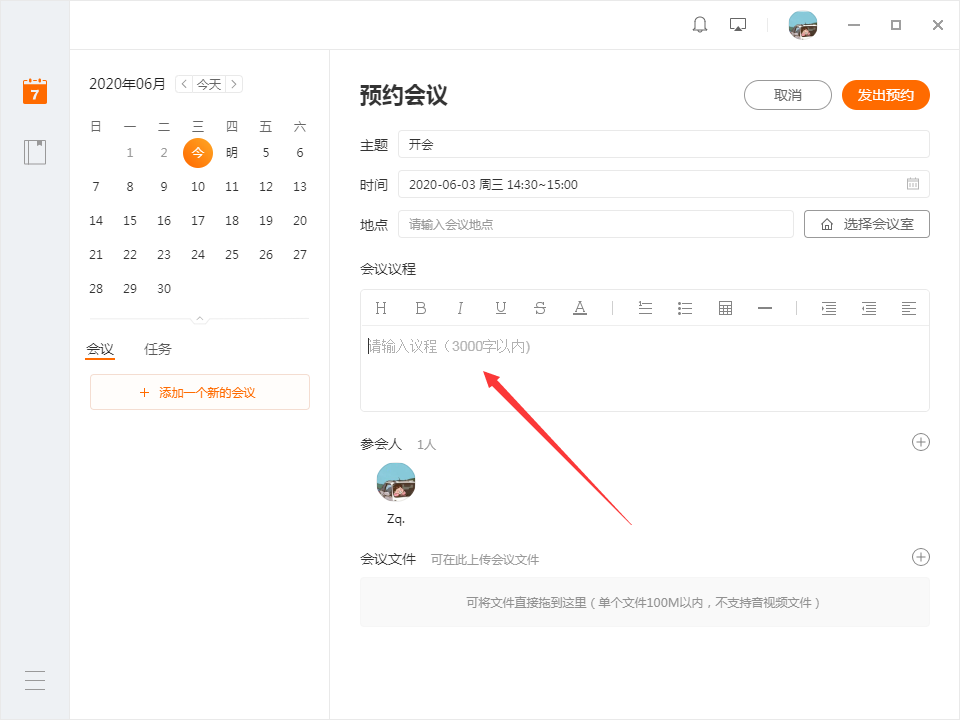Insert a table in the agenda
This screenshot has height=720, width=960.
(x=726, y=308)
